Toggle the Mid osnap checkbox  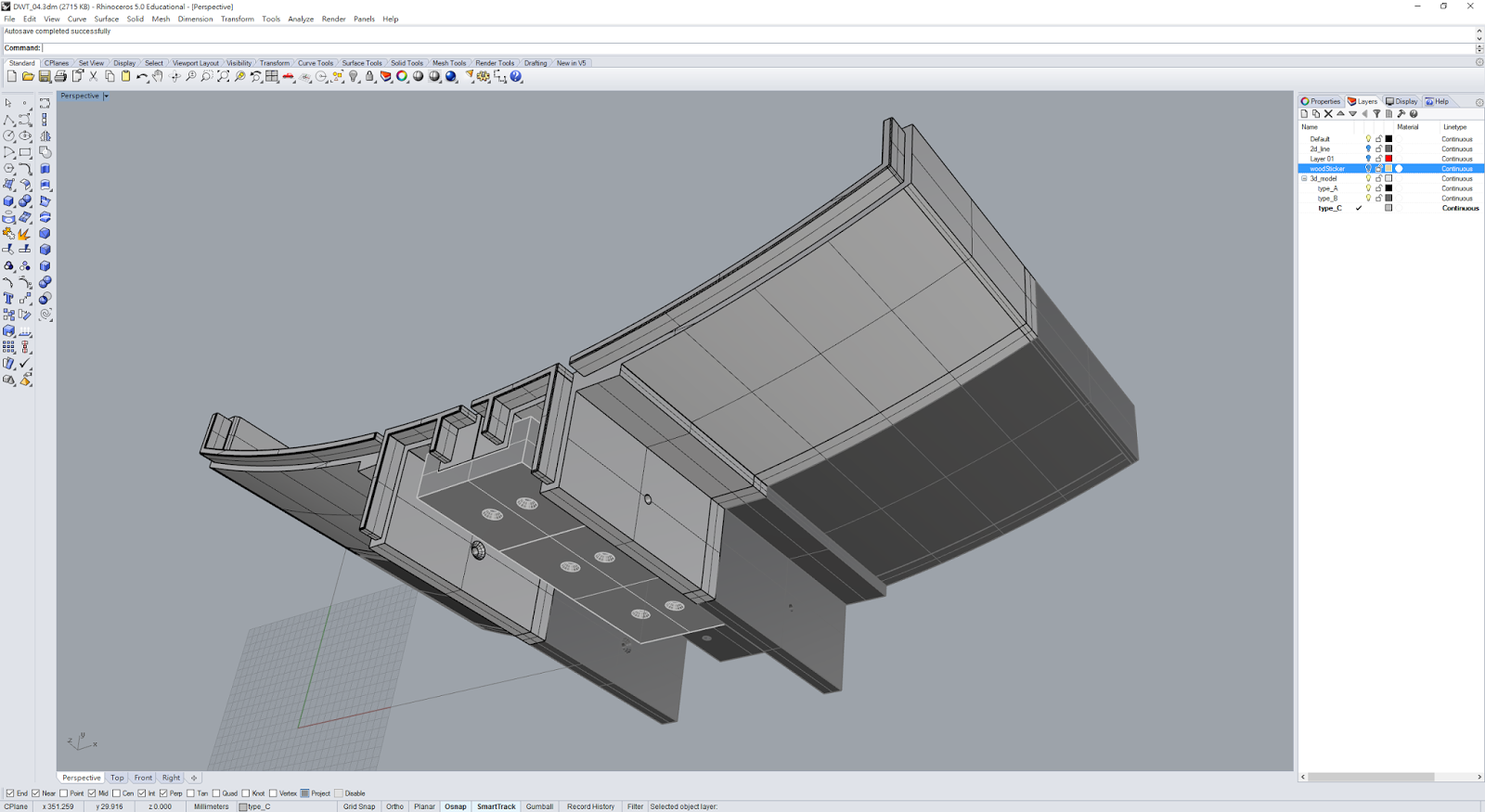91,793
